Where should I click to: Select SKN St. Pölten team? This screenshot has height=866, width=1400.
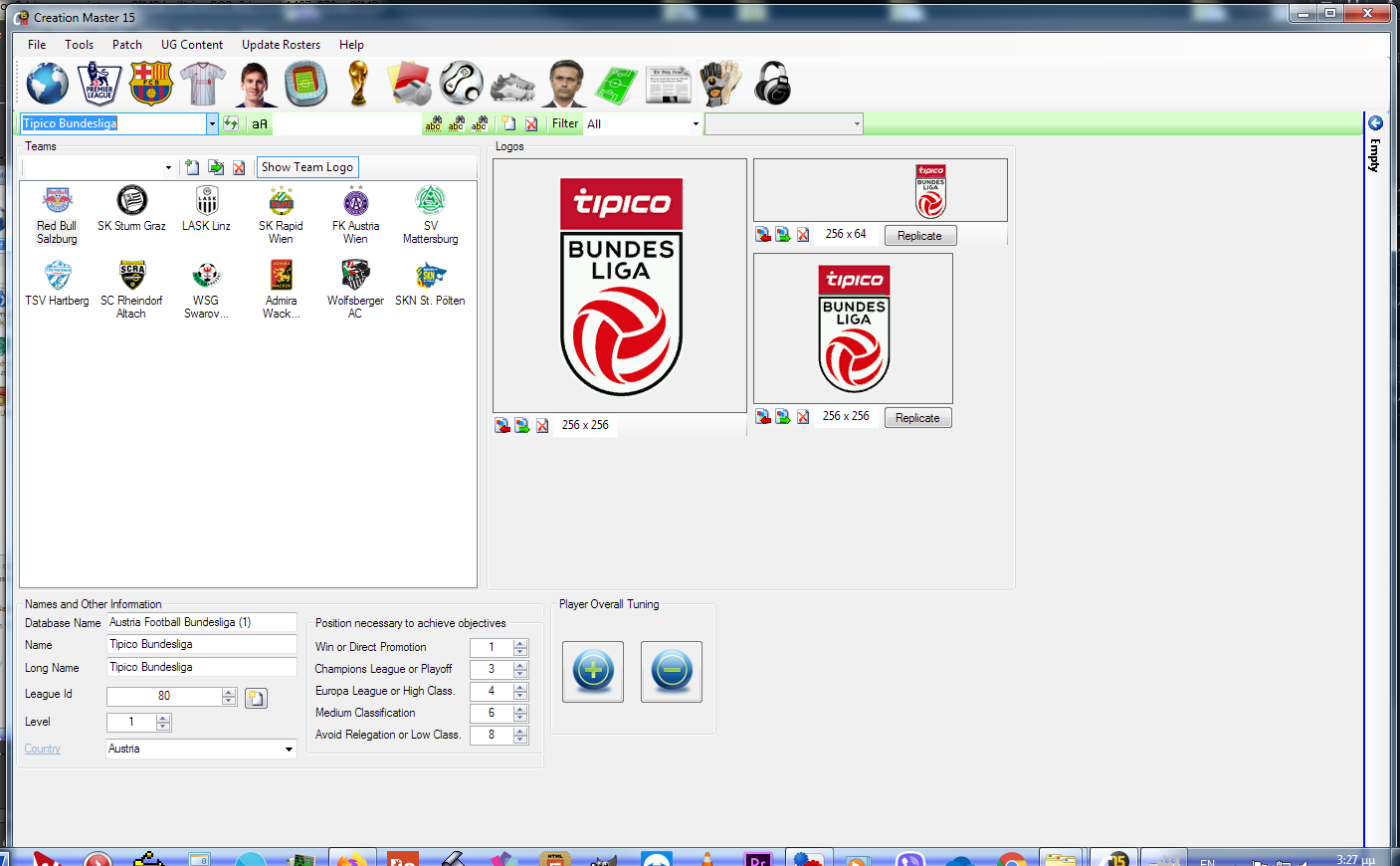pyautogui.click(x=430, y=284)
